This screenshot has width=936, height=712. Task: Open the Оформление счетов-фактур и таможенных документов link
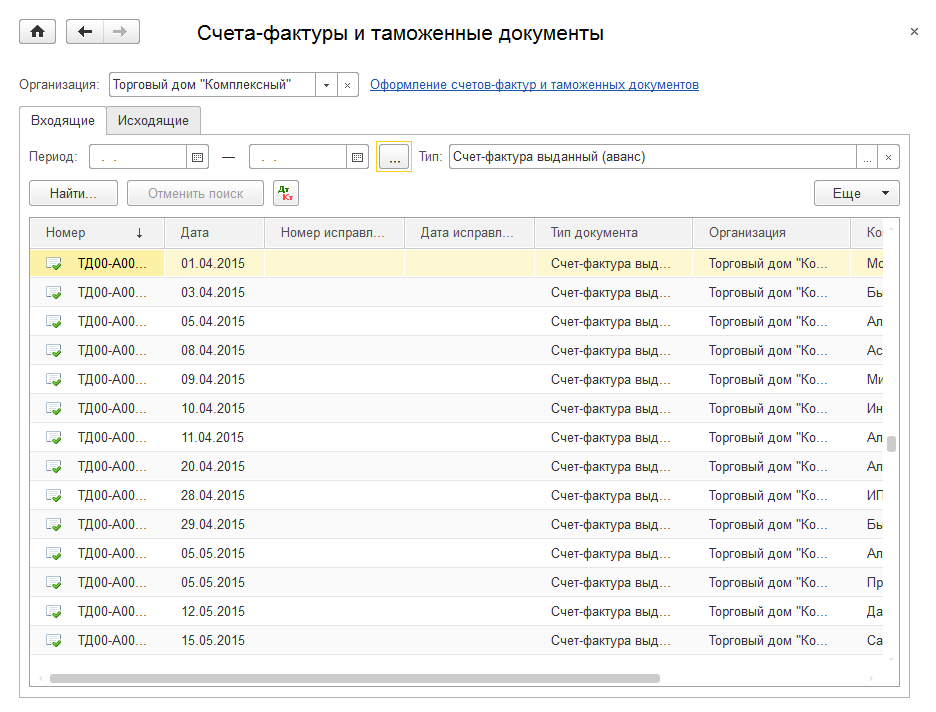point(534,85)
